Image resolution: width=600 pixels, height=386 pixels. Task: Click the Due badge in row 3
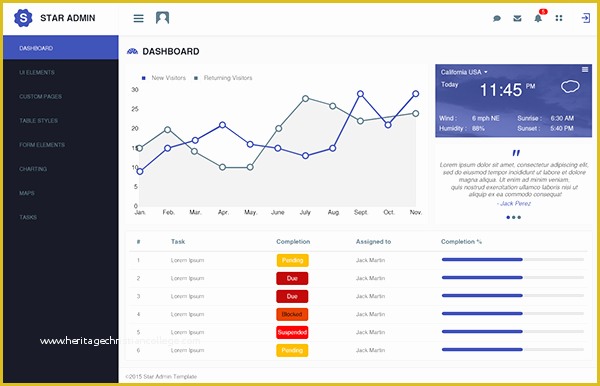pyautogui.click(x=292, y=296)
